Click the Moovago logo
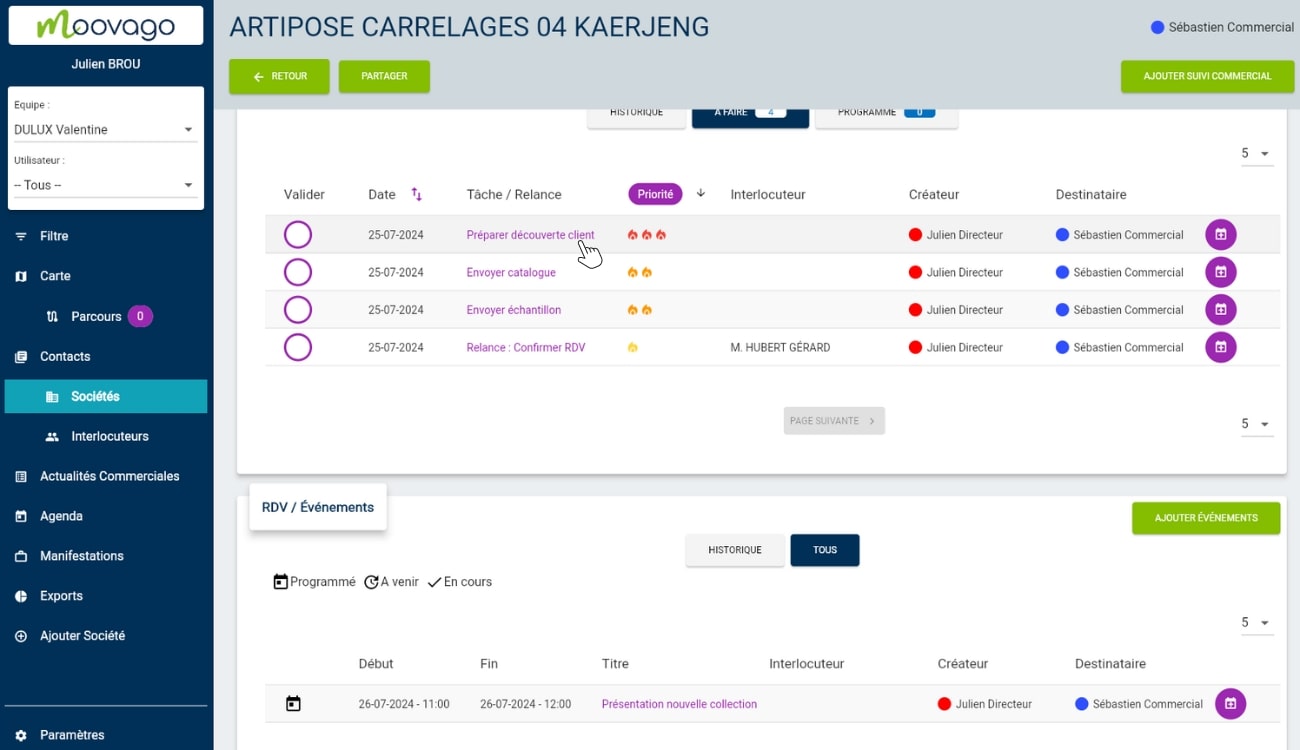1300x750 pixels. (x=106, y=26)
